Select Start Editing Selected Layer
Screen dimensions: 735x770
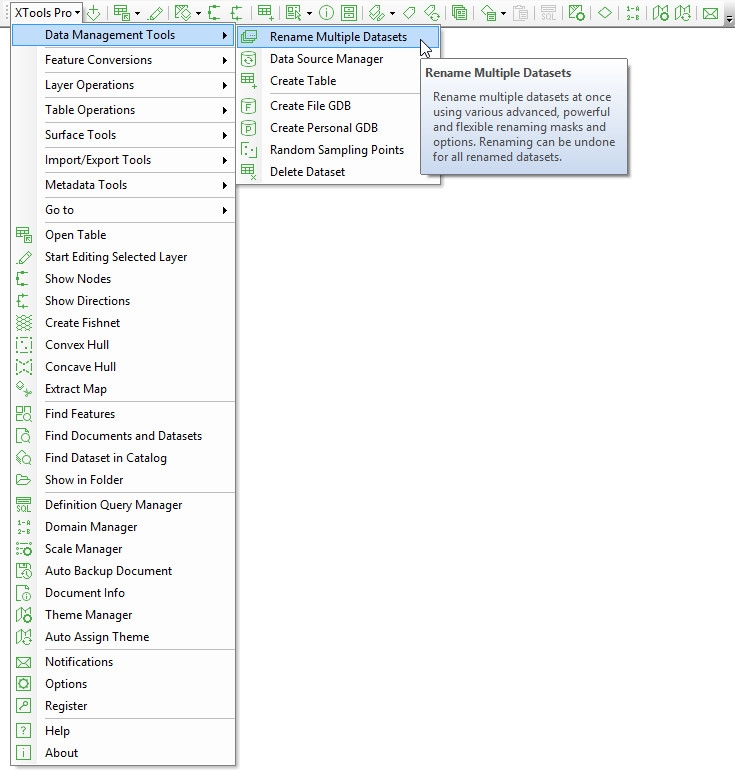(x=124, y=257)
